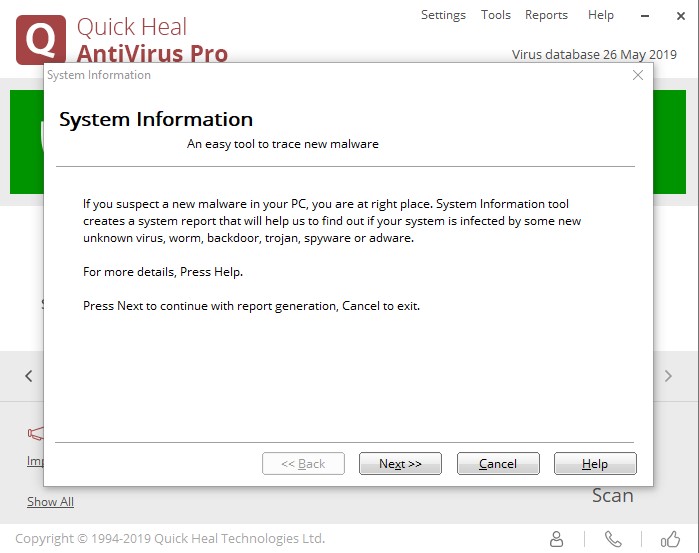Screen dimensions: 699x553
Task: Click Next >> to generate the report
Action: pyautogui.click(x=400, y=463)
